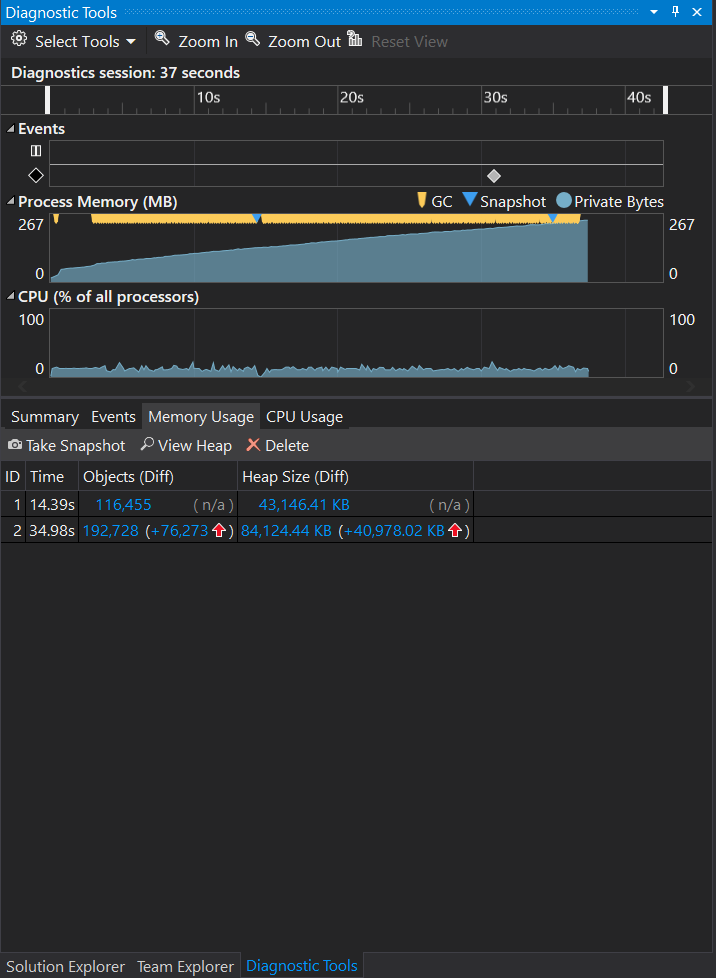Toggle the auto-hide pin icon
Image resolution: width=716 pixels, height=978 pixels.
click(x=675, y=12)
